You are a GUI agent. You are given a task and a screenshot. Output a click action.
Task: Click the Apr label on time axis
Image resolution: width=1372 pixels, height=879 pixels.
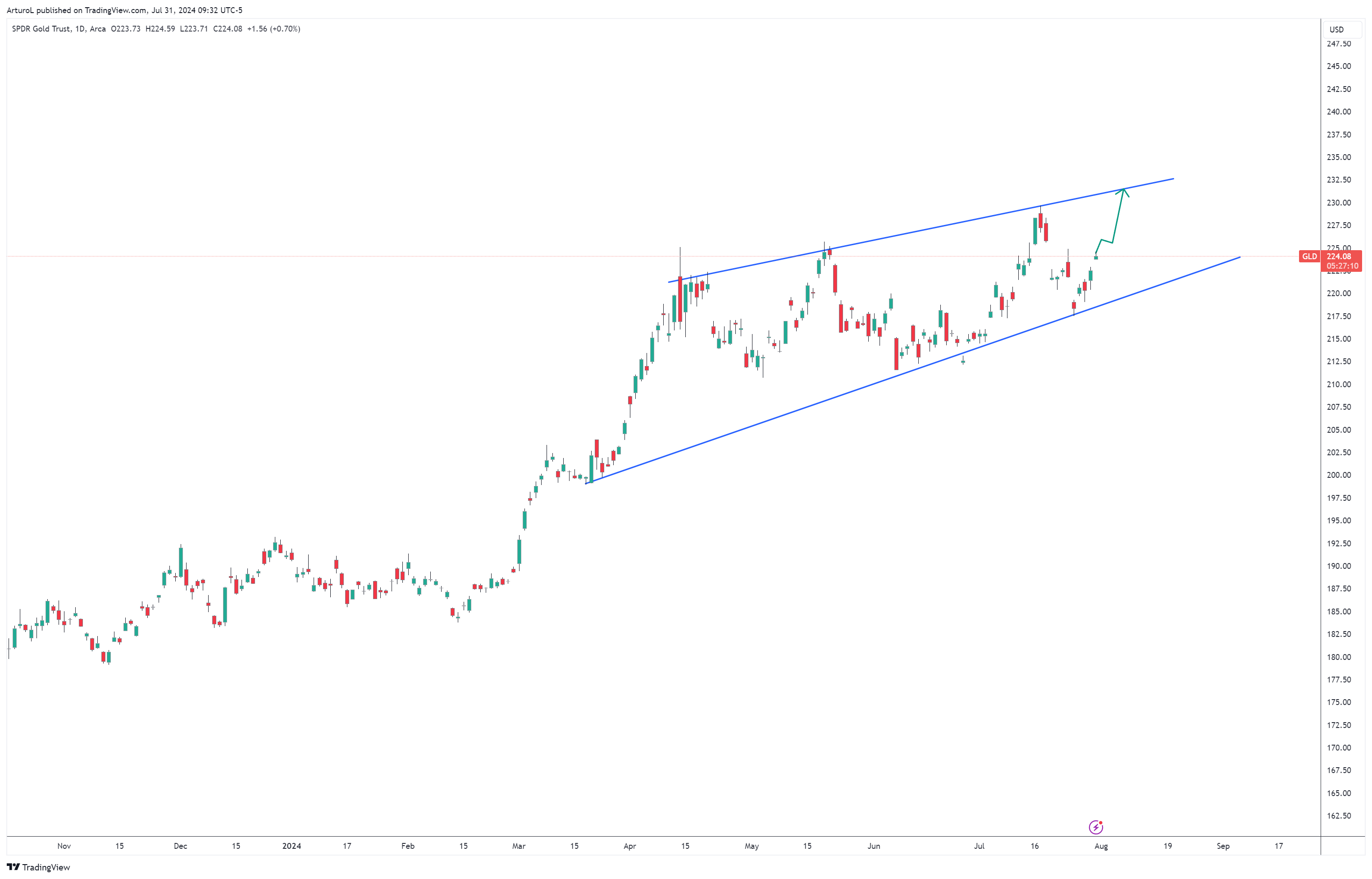630,846
